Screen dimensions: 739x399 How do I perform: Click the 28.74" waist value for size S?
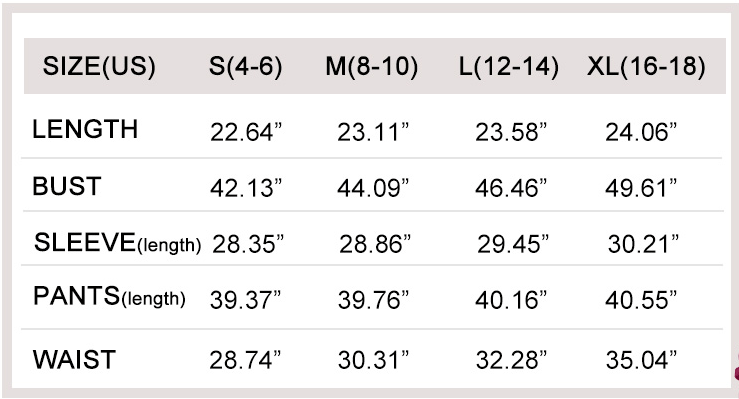[x=245, y=360]
